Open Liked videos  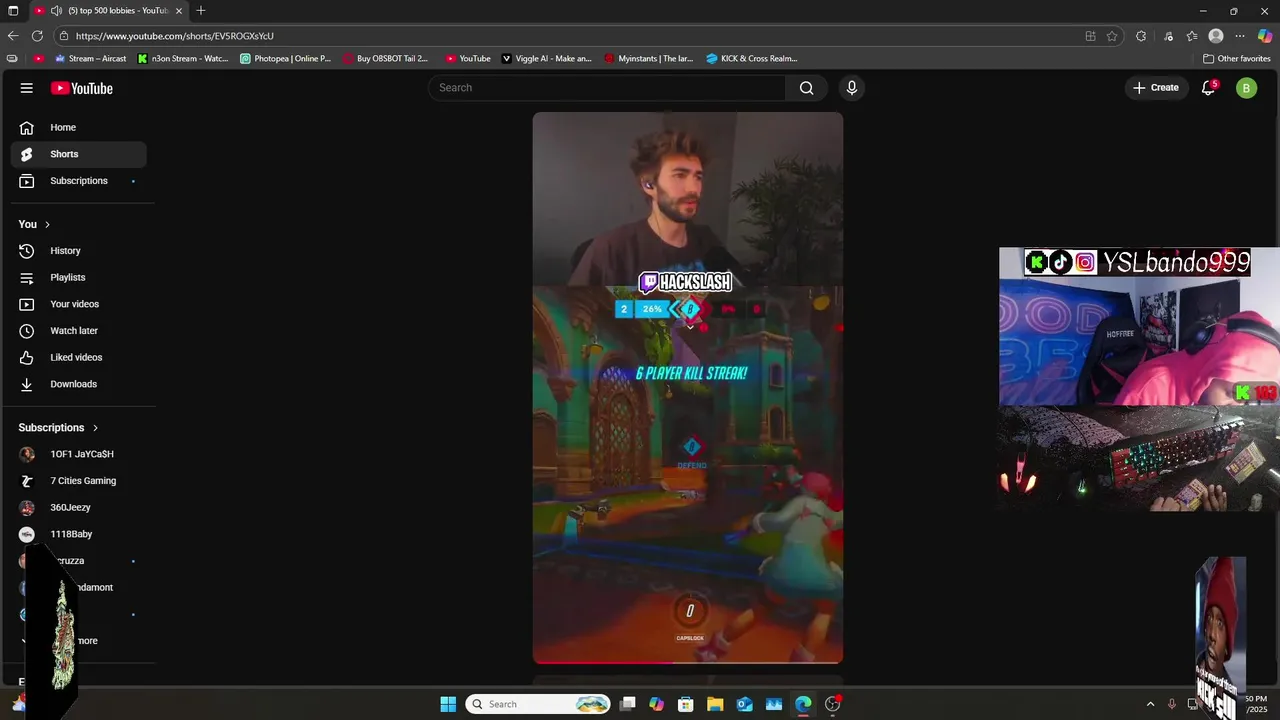pyautogui.click(x=78, y=357)
